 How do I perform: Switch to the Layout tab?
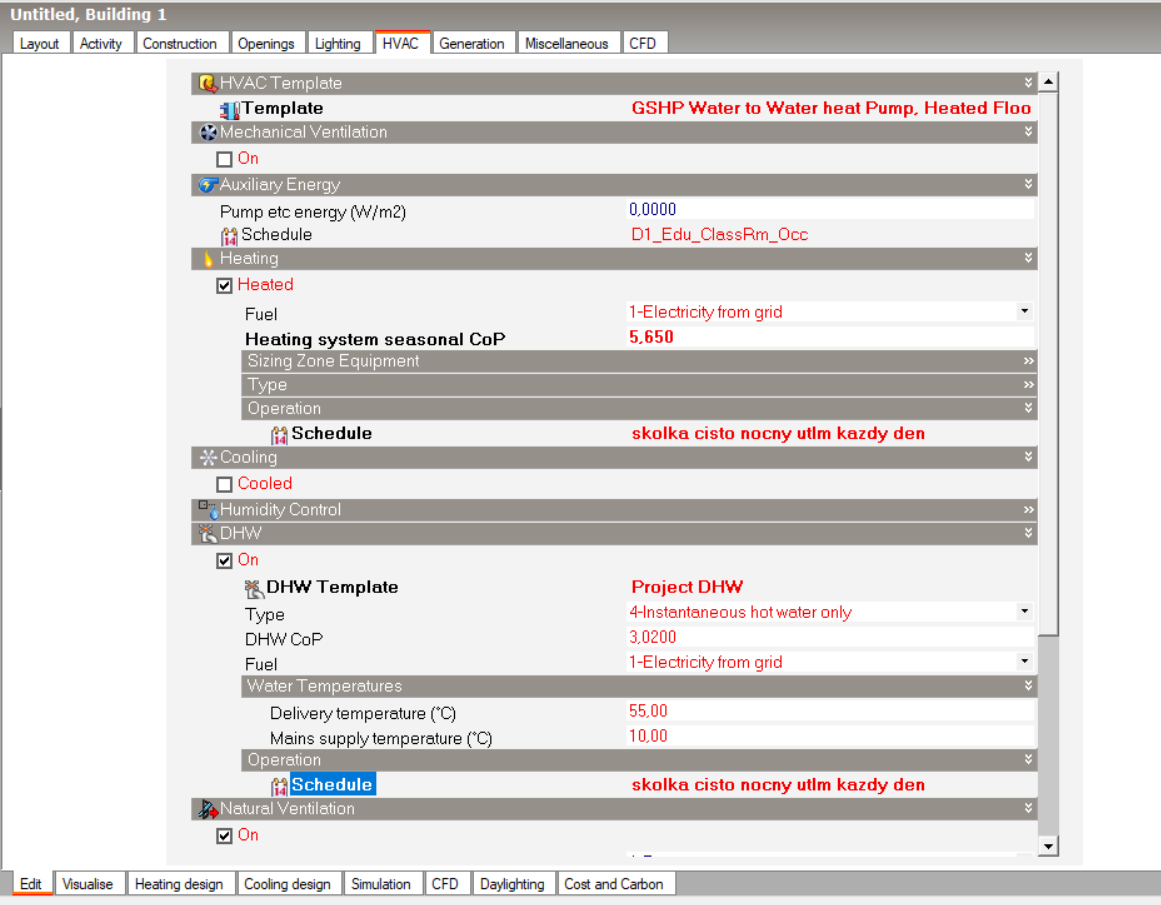40,43
